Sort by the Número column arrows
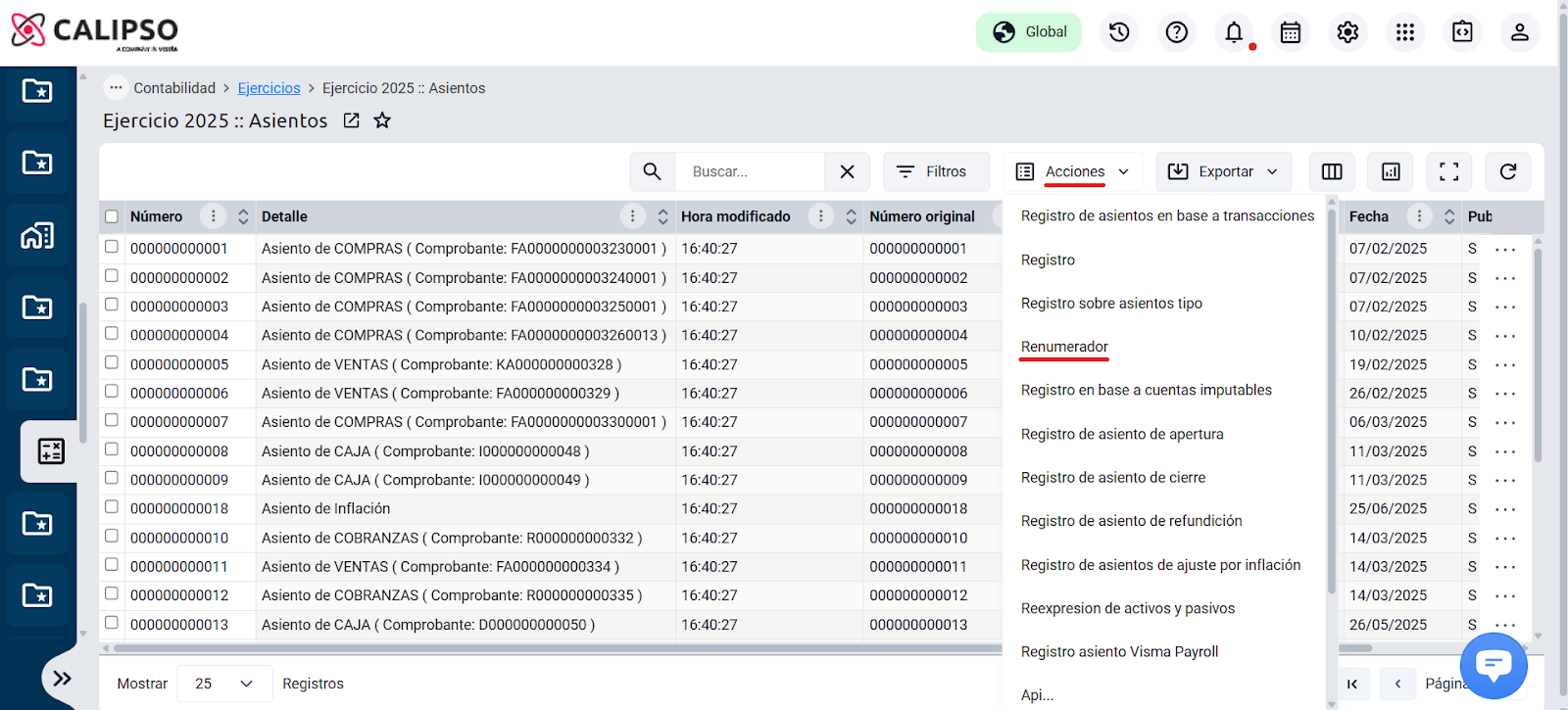The width and height of the screenshot is (1568, 710). (x=243, y=216)
